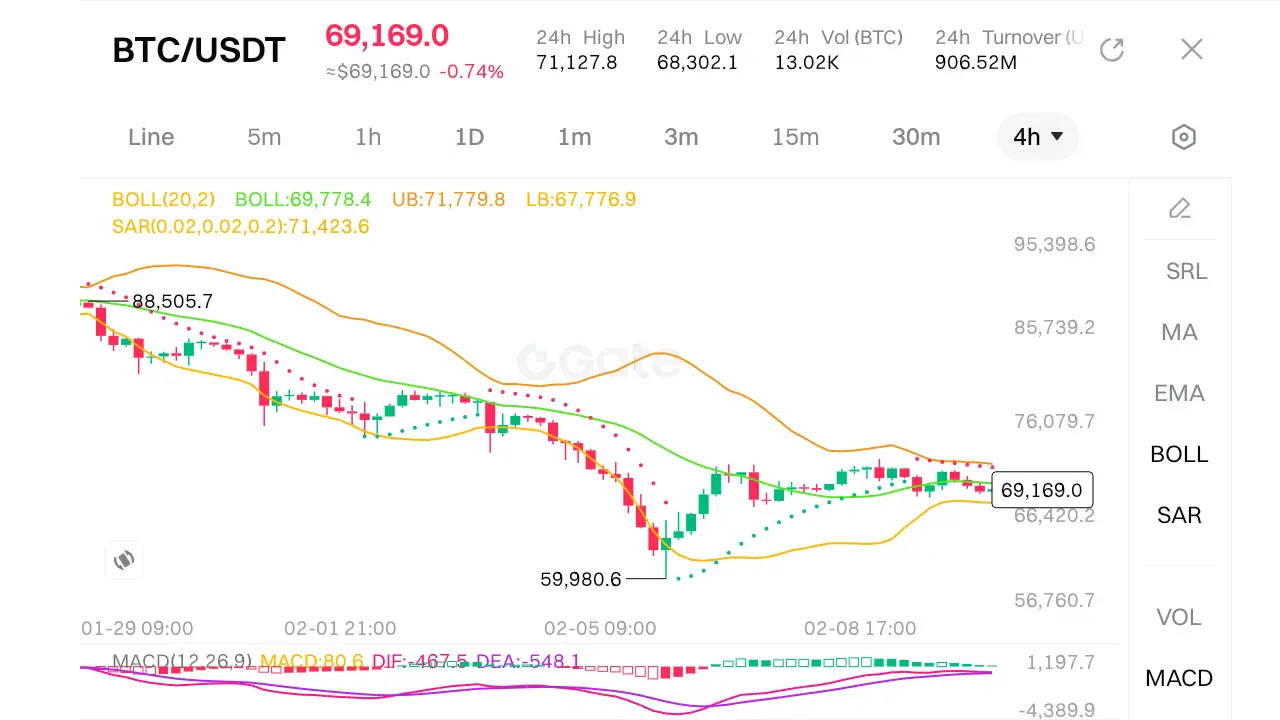Select the 30m timeframe
Image resolution: width=1280 pixels, height=720 pixels.
point(916,137)
